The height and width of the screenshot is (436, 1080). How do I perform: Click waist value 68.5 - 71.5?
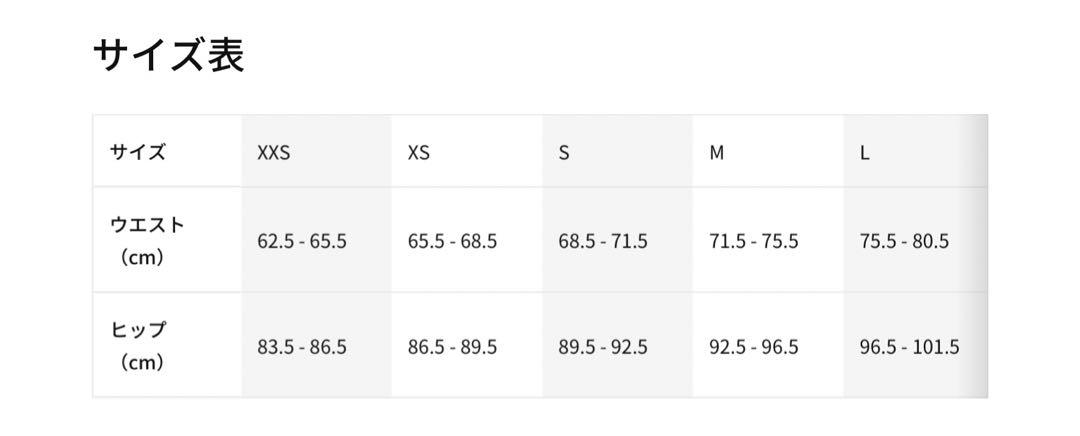coord(603,242)
